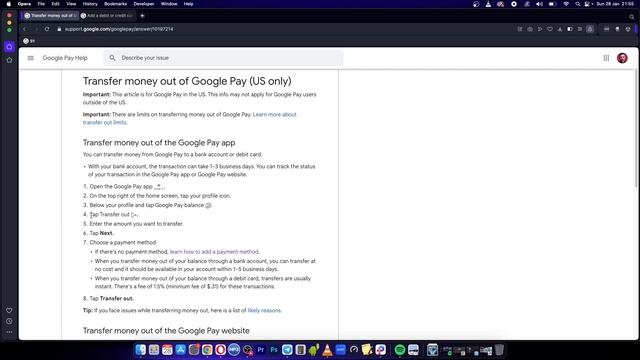Screen dimensions: 640x360
Task: Click the heart bookmark icon in address bar
Action: point(550,29)
